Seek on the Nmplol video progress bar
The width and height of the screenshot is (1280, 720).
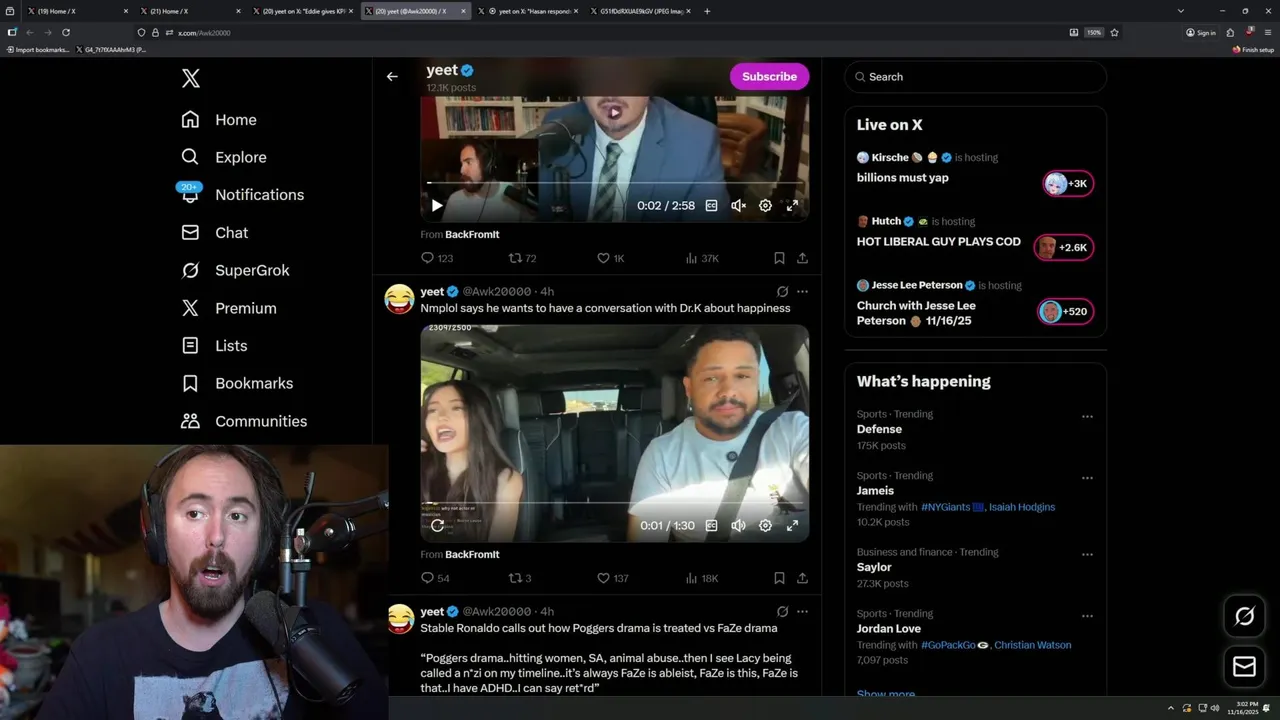point(614,504)
